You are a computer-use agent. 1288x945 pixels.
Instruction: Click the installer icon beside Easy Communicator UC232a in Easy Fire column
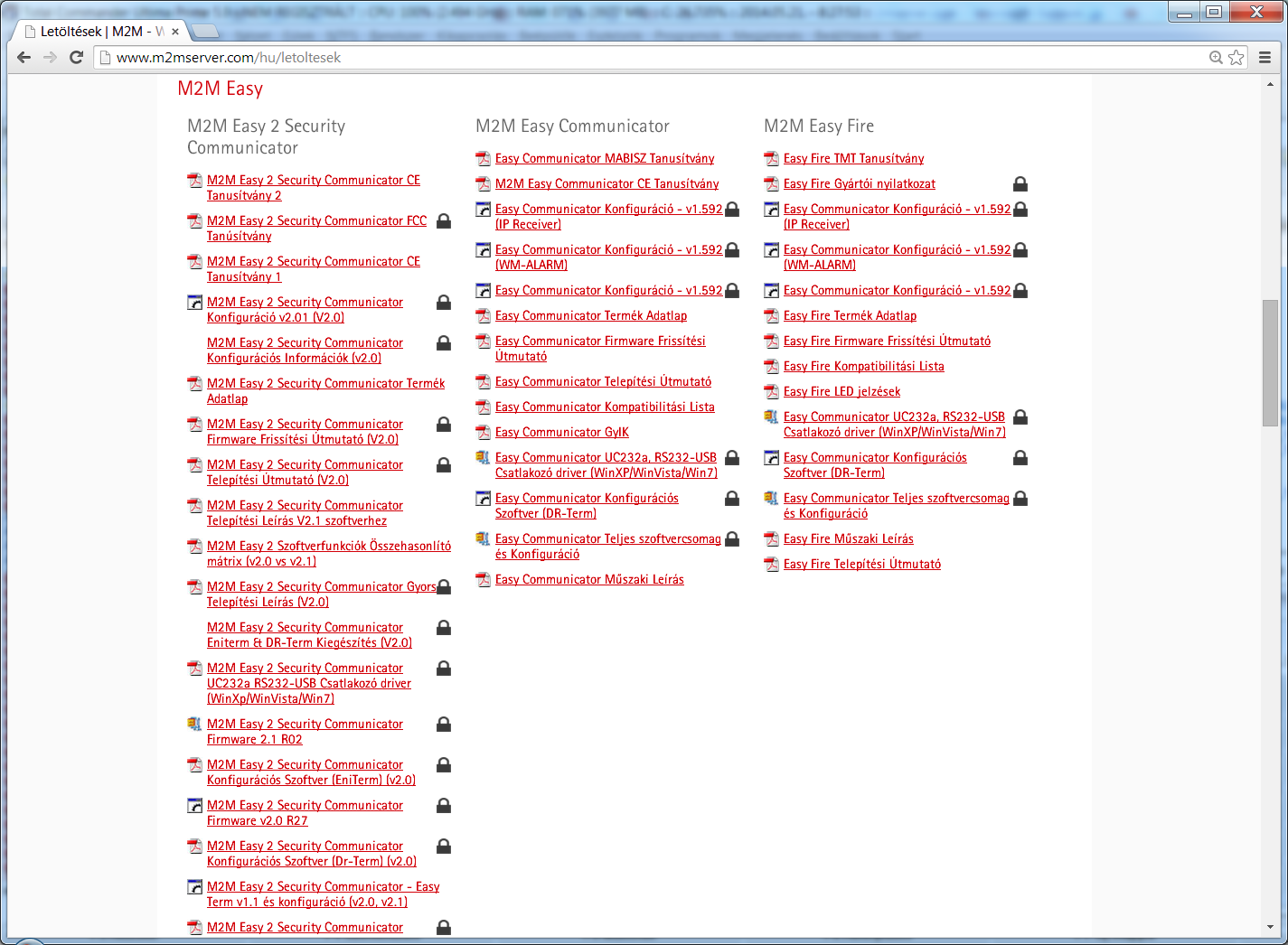[772, 417]
